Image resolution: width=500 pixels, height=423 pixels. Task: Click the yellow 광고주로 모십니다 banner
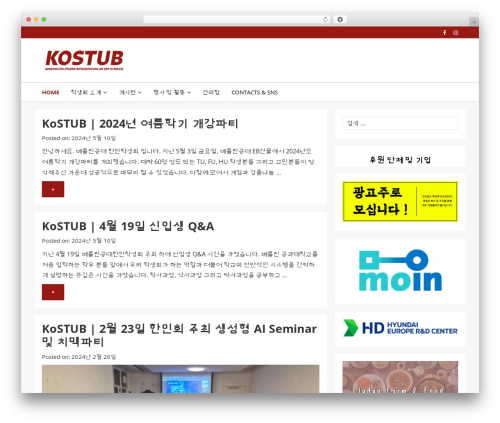click(400, 201)
